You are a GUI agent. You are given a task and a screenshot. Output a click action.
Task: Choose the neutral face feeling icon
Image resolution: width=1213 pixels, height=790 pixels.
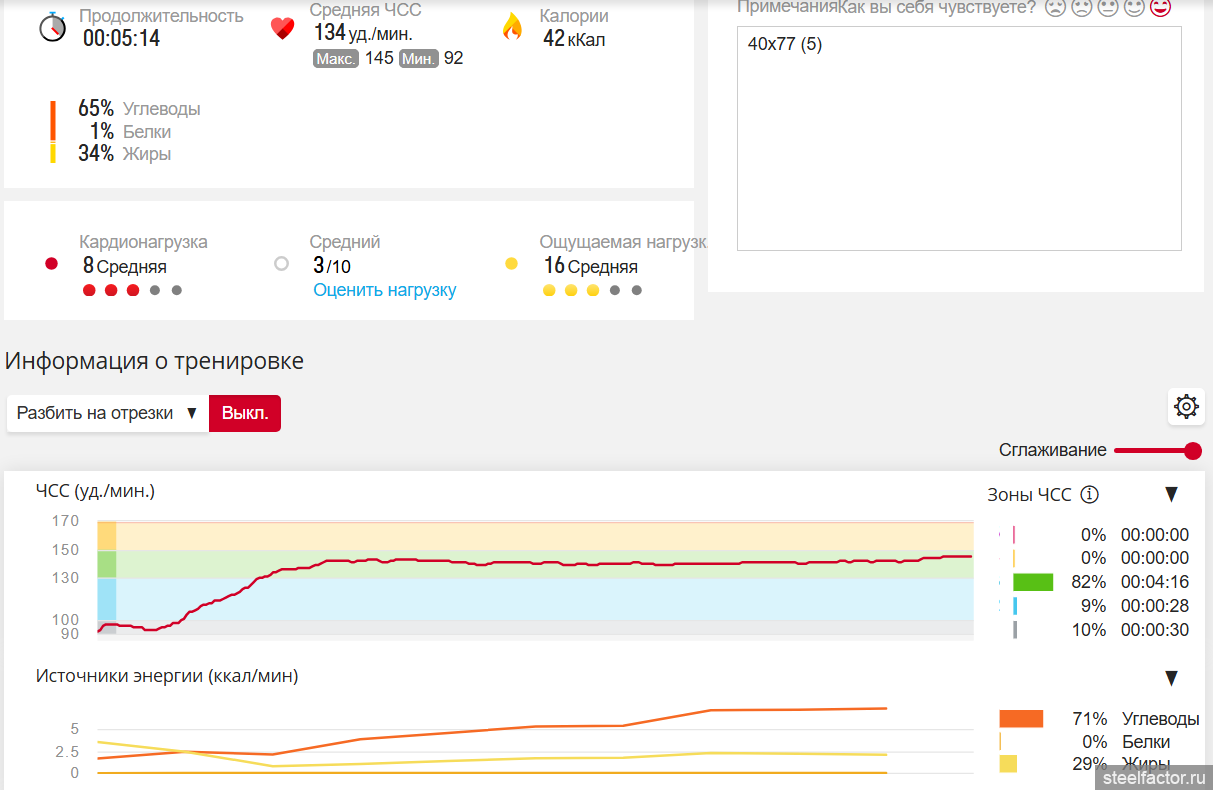tap(1107, 8)
